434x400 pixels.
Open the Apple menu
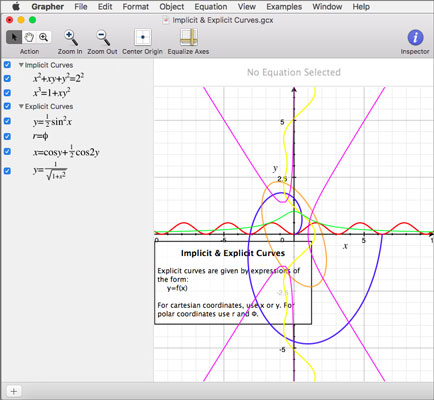point(15,7)
